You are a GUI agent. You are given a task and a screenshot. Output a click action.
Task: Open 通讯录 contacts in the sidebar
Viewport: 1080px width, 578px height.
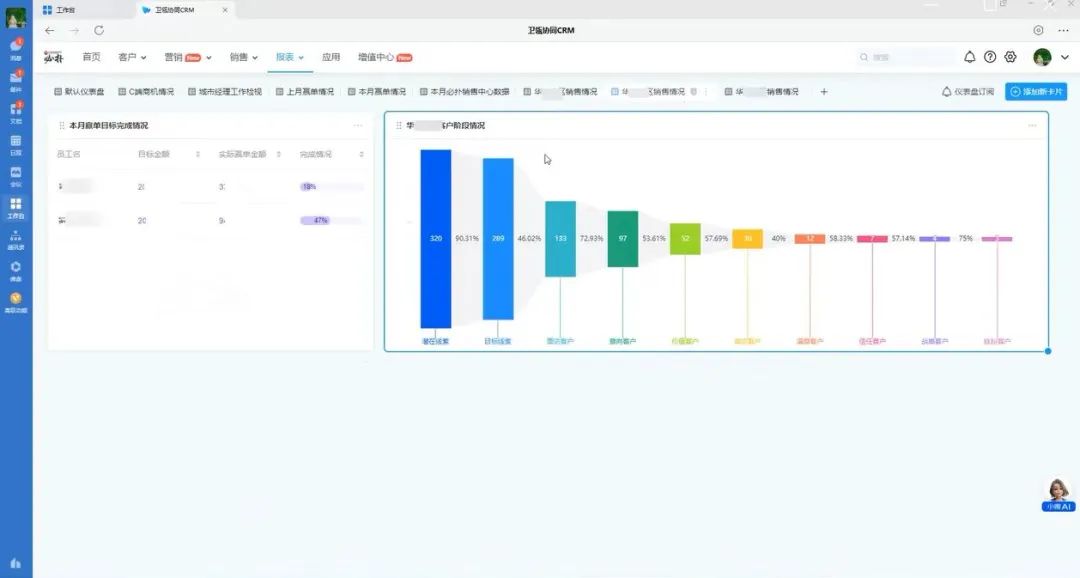(16, 239)
